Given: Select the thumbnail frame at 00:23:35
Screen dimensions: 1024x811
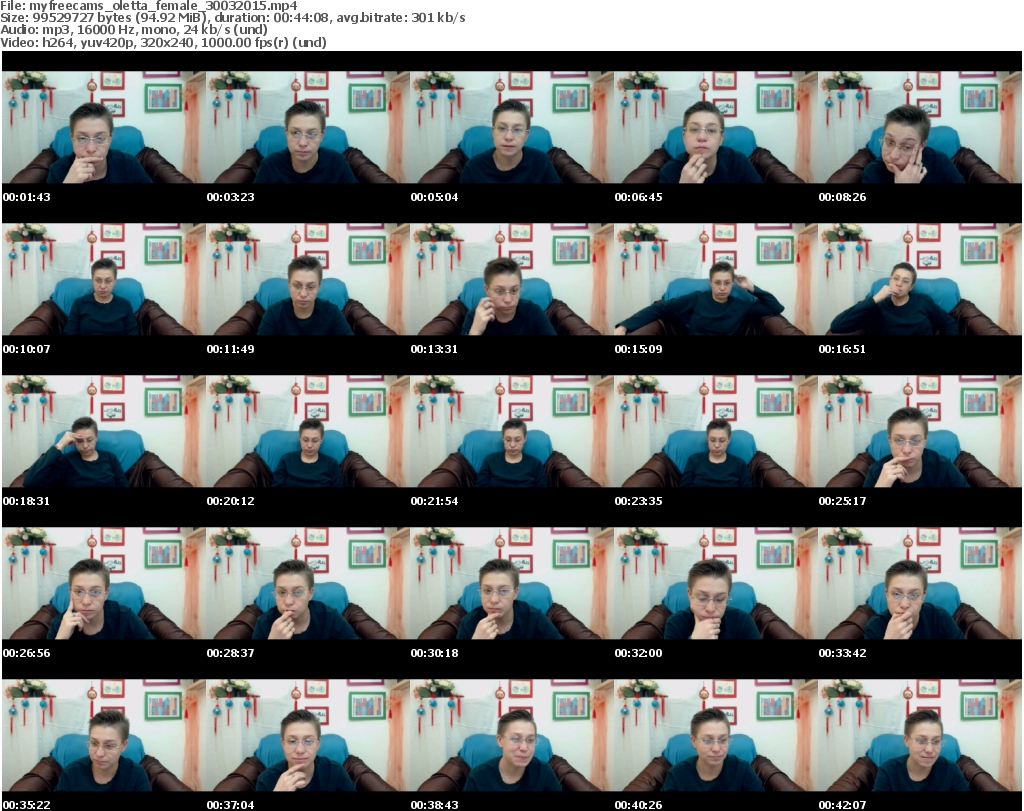Looking at the screenshot, I should coord(716,432).
